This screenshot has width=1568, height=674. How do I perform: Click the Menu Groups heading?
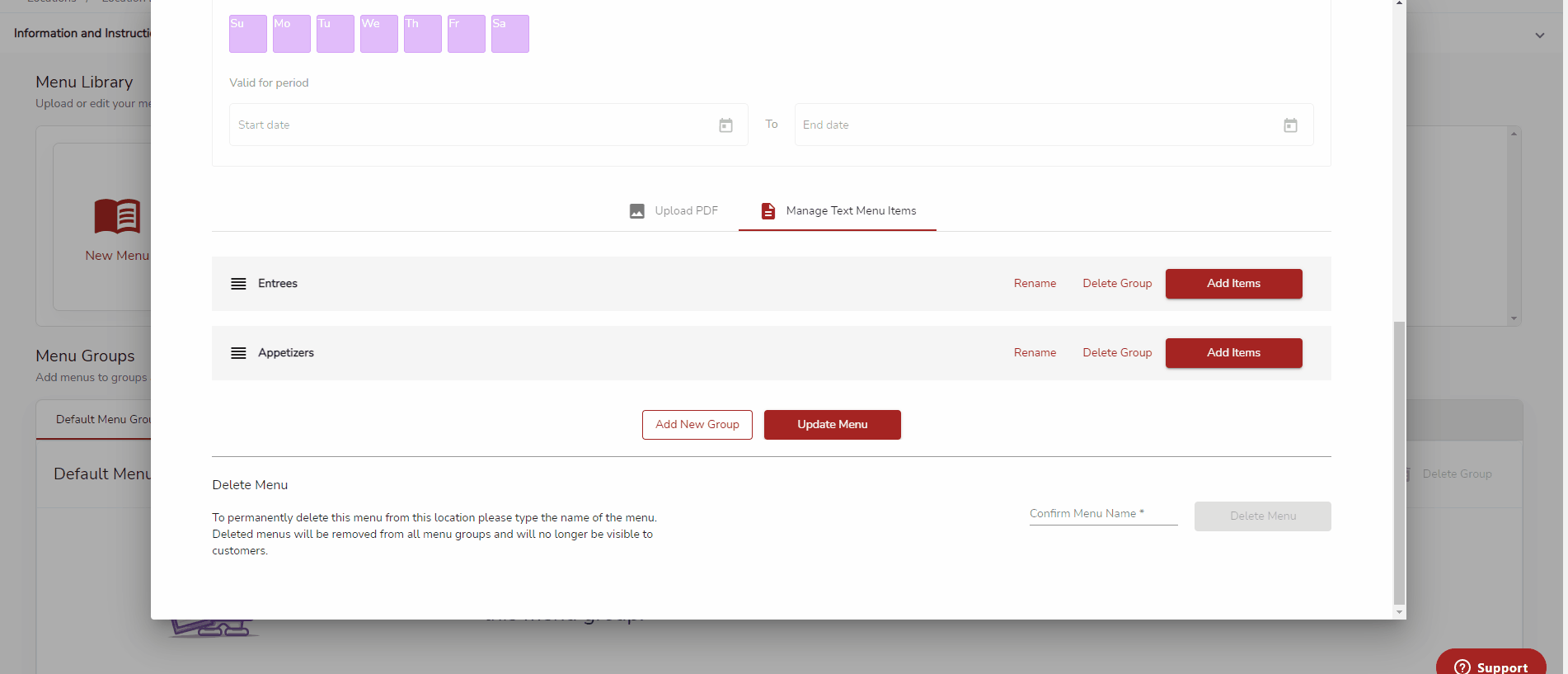coord(85,356)
